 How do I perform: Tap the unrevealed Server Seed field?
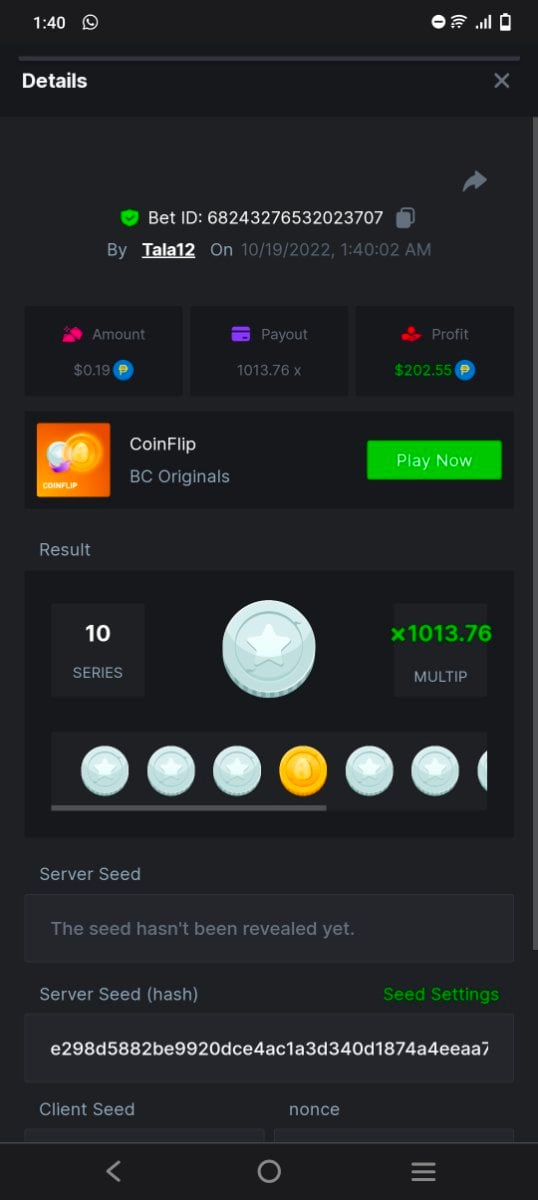click(x=269, y=928)
